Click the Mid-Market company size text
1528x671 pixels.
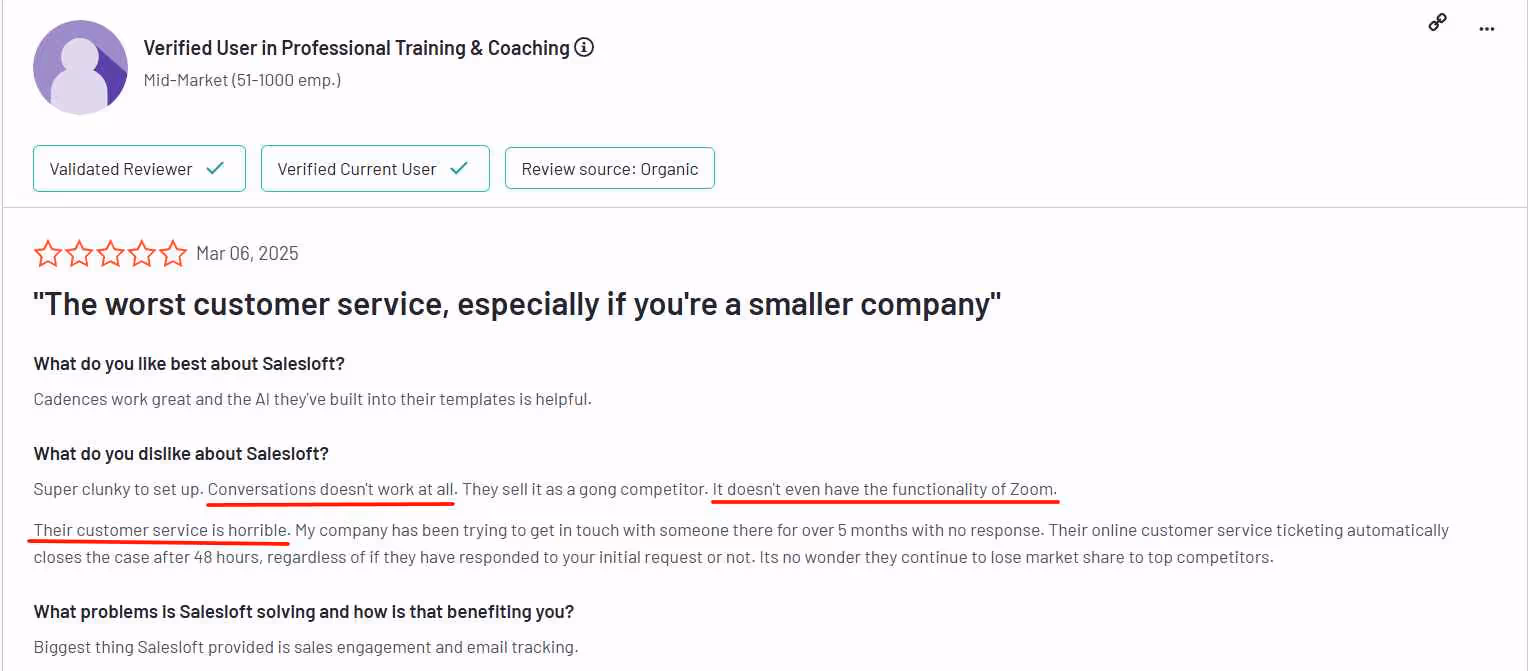[x=242, y=79]
